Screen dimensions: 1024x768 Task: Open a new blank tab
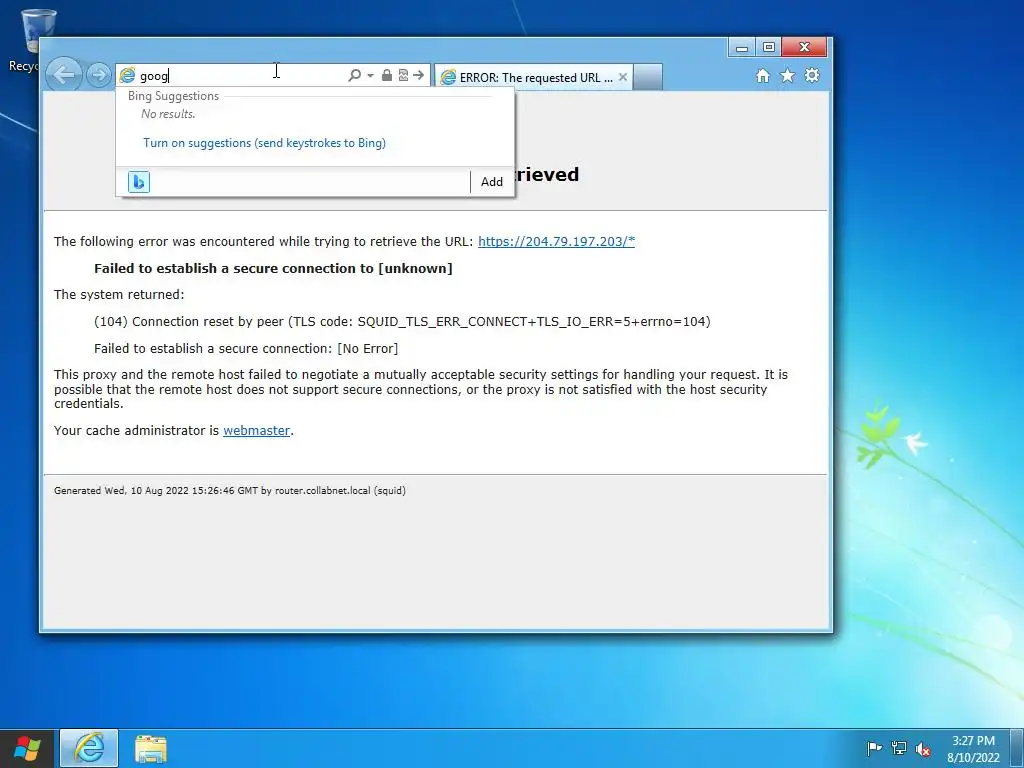(x=648, y=77)
